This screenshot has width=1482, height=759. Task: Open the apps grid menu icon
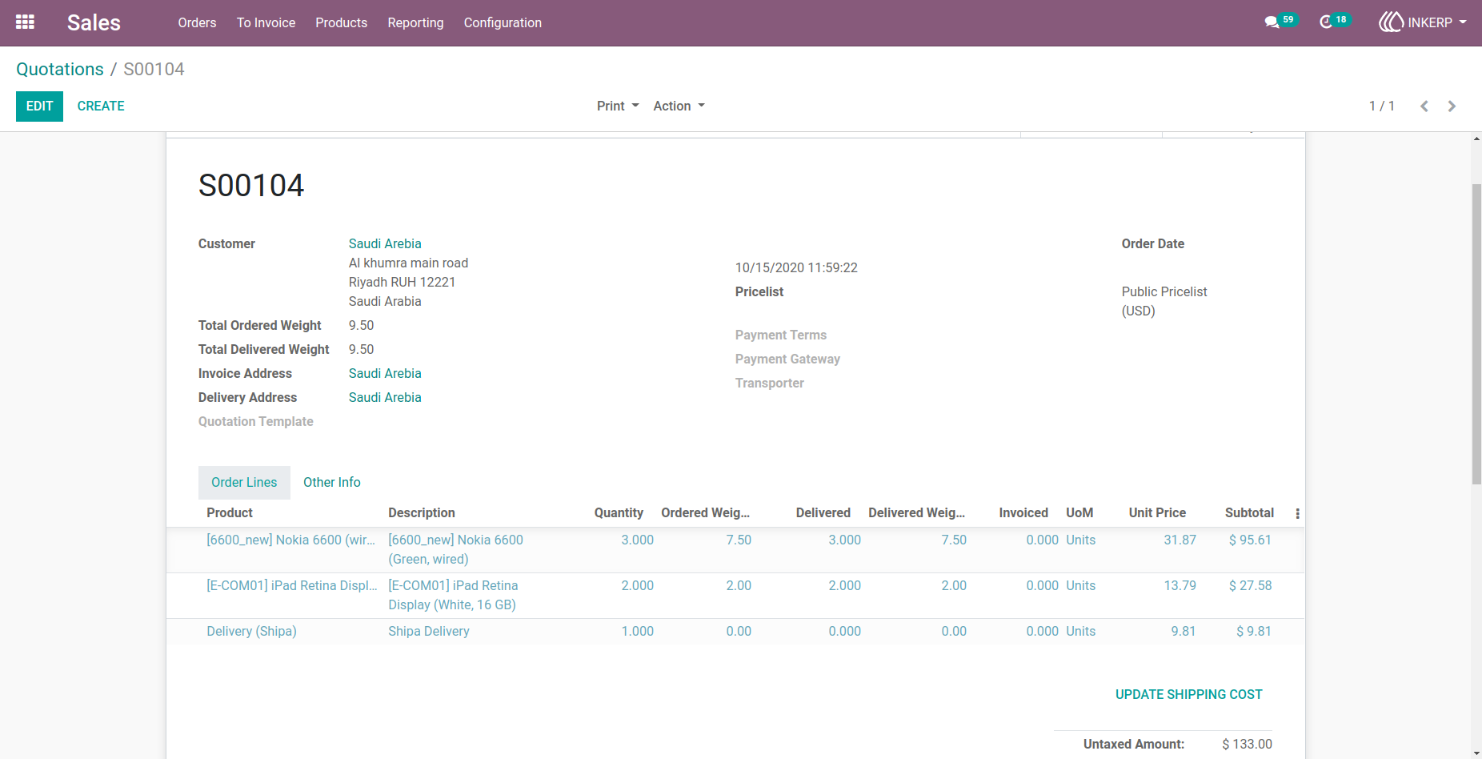tap(25, 22)
